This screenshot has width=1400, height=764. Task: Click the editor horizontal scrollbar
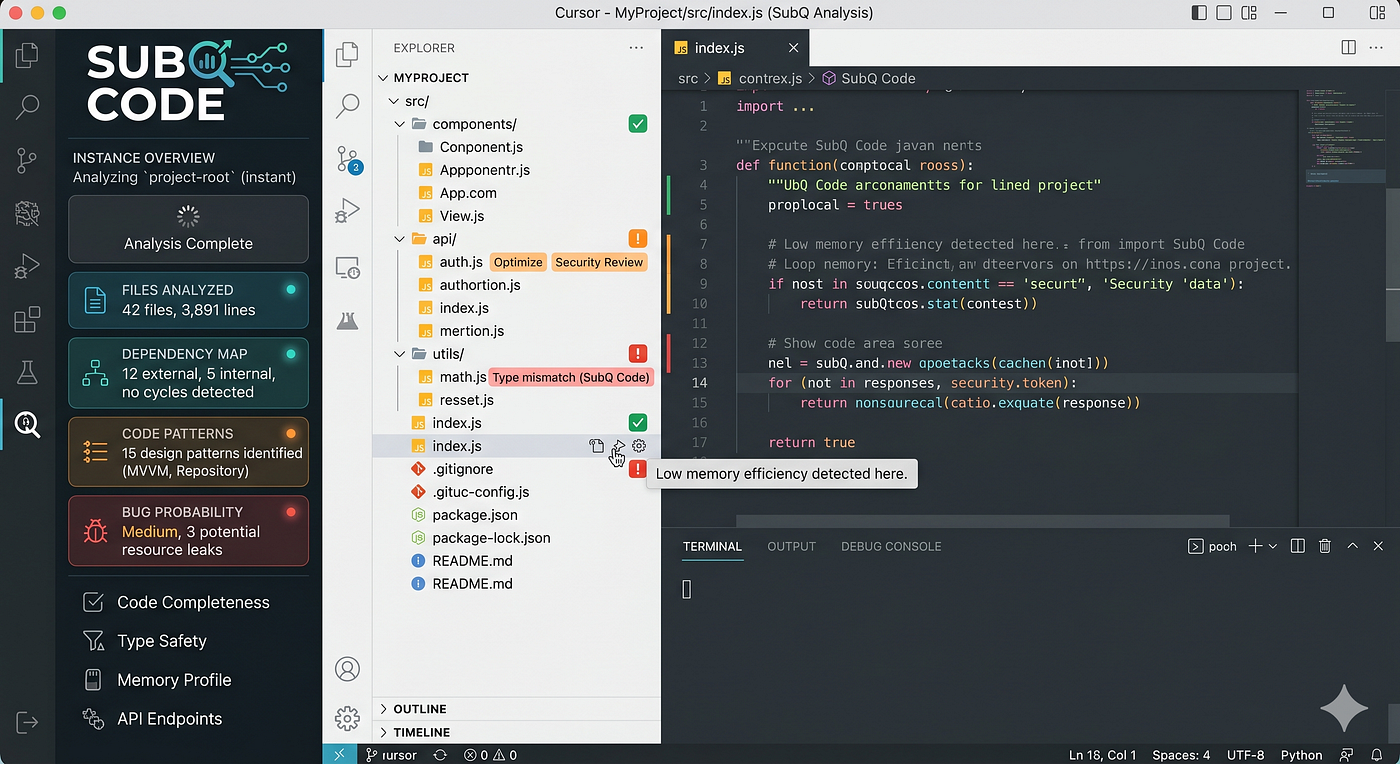coord(982,520)
